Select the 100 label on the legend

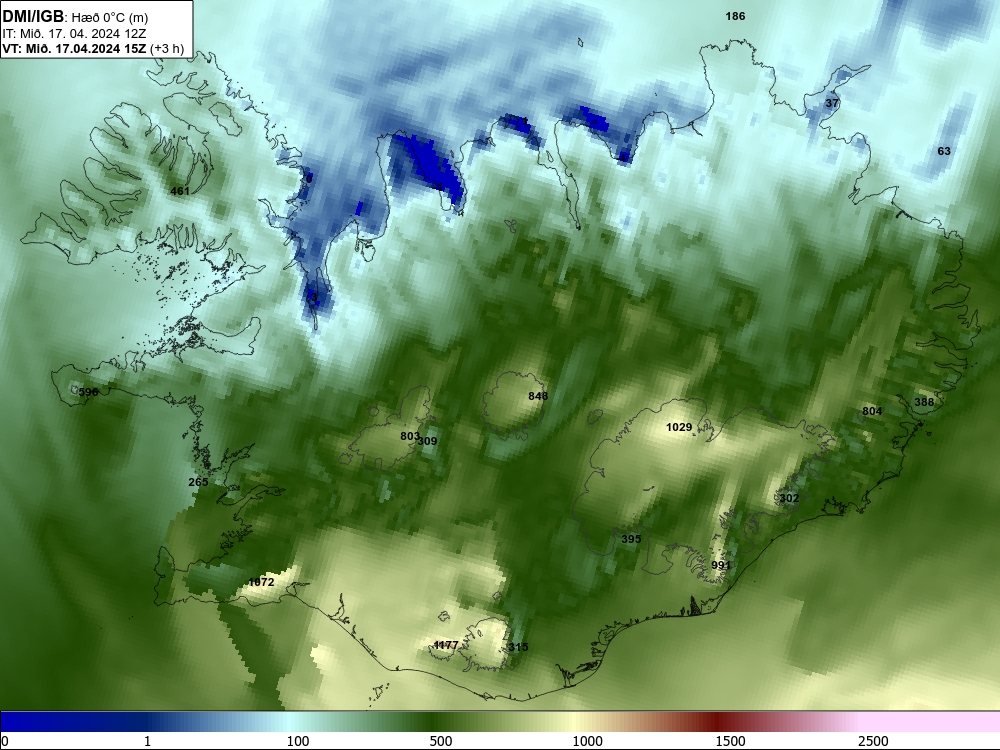click(298, 741)
